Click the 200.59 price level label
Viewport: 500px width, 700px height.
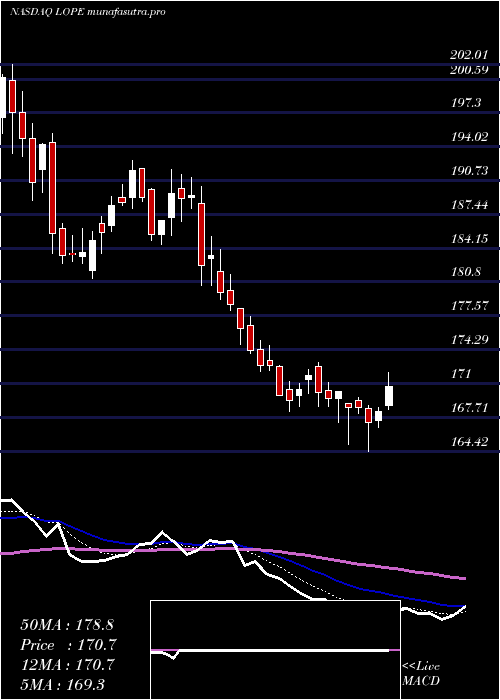click(x=469, y=69)
